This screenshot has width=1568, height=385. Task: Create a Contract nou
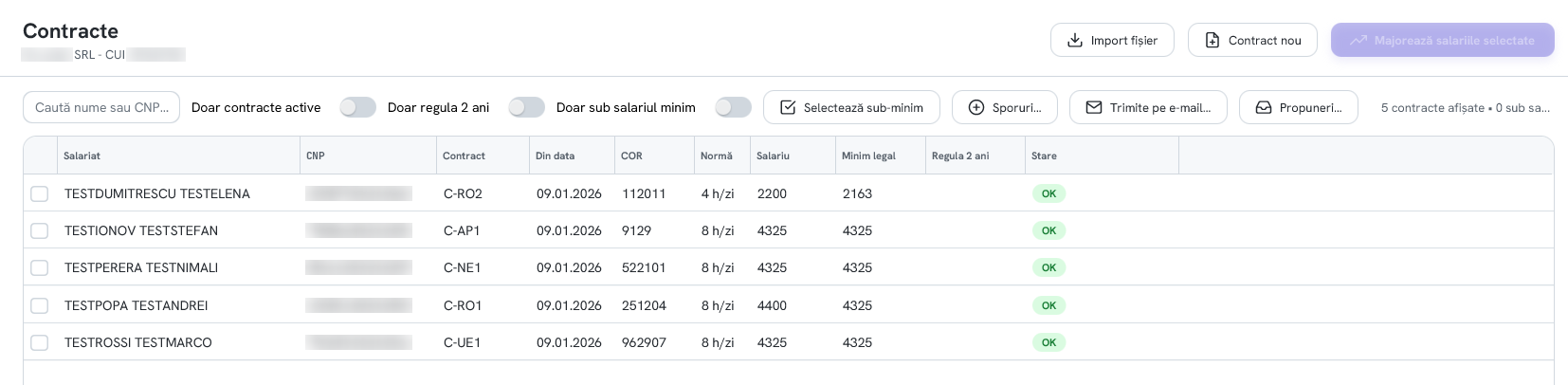coord(1252,40)
